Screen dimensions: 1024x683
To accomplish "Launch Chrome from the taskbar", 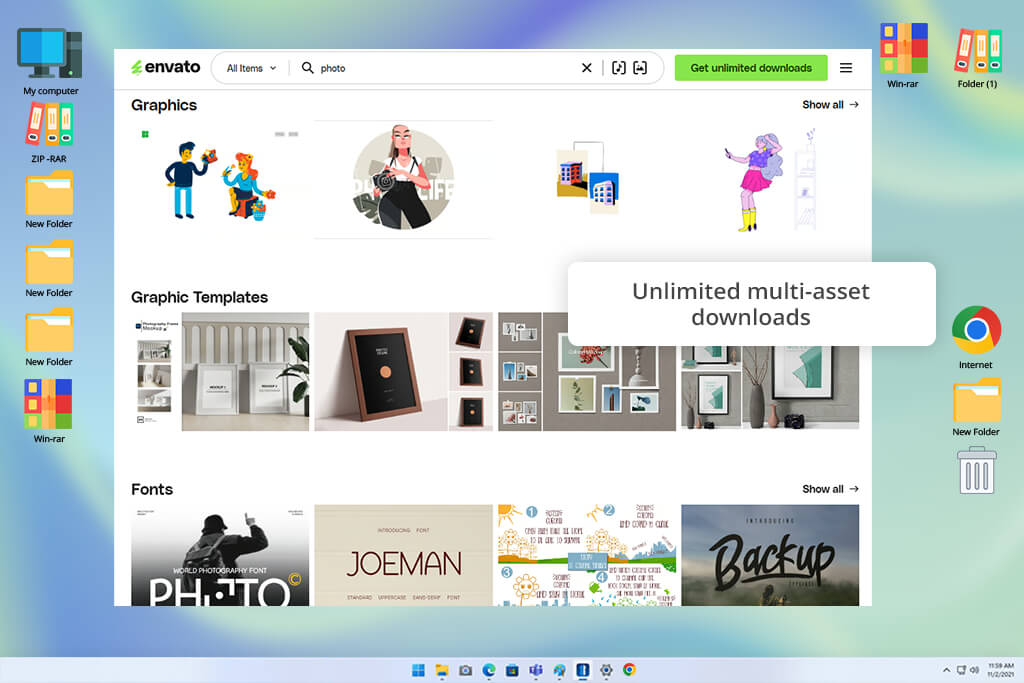I will click(630, 669).
